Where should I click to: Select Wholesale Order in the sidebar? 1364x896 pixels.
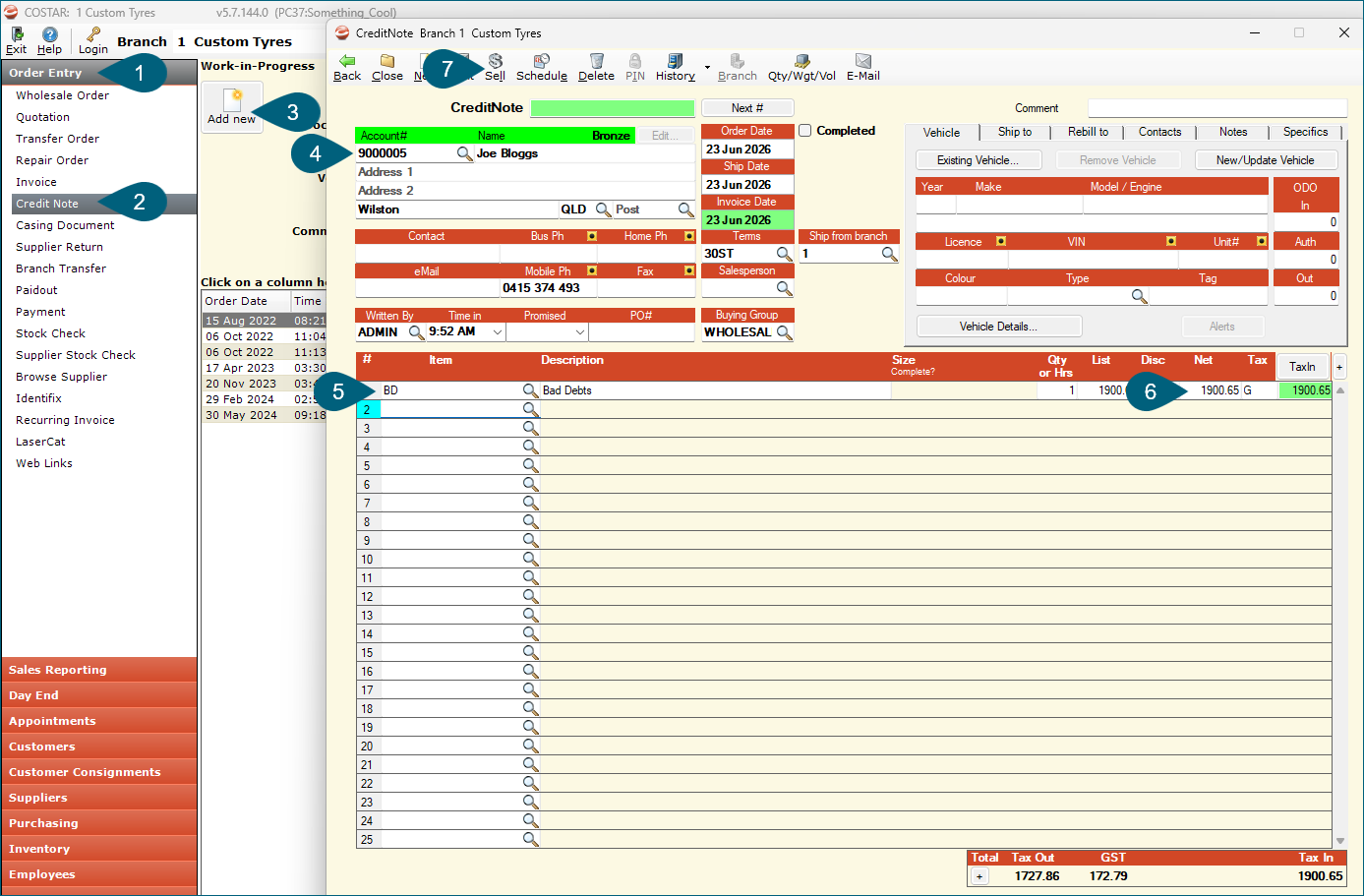click(63, 95)
